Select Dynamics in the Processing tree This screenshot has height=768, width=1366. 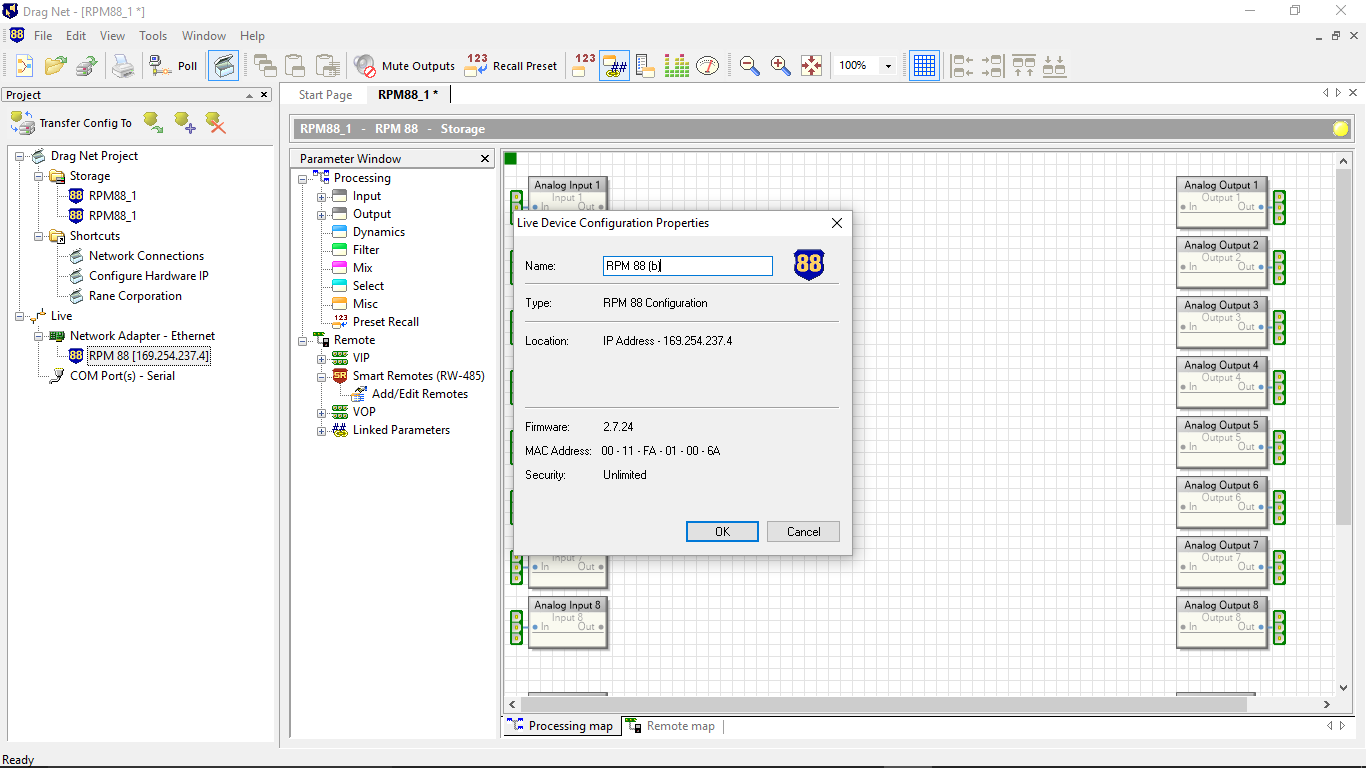click(378, 232)
